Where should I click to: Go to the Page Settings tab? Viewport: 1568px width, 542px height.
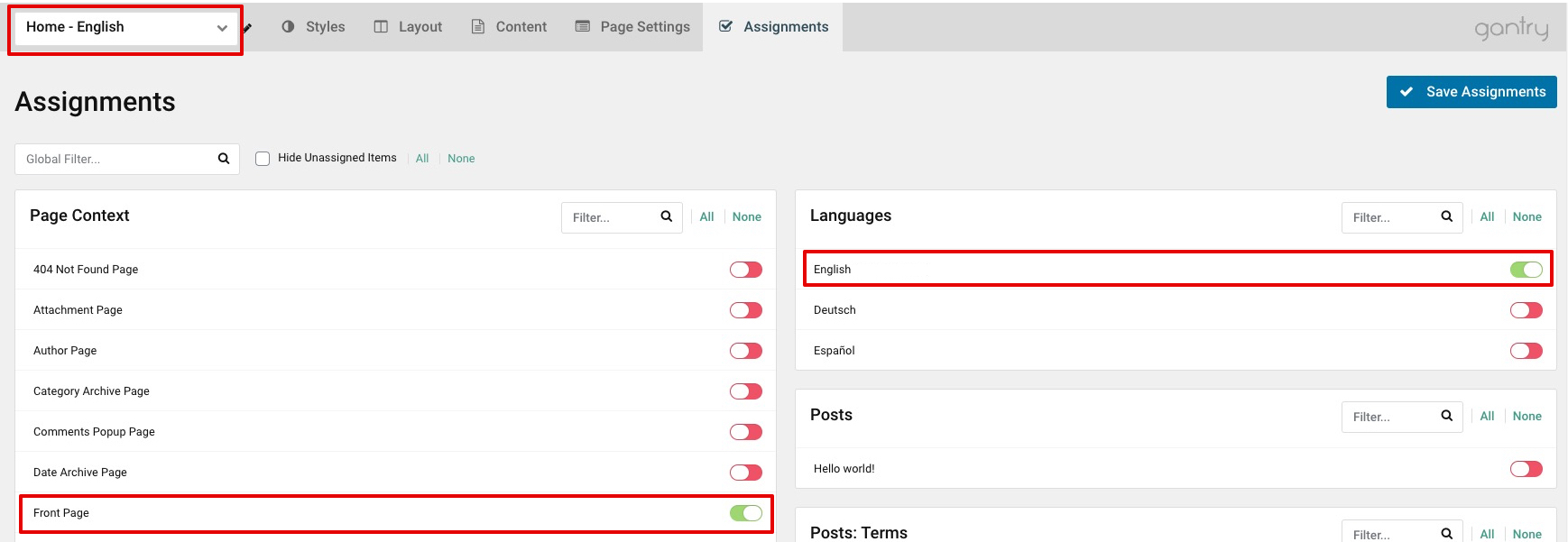[632, 27]
